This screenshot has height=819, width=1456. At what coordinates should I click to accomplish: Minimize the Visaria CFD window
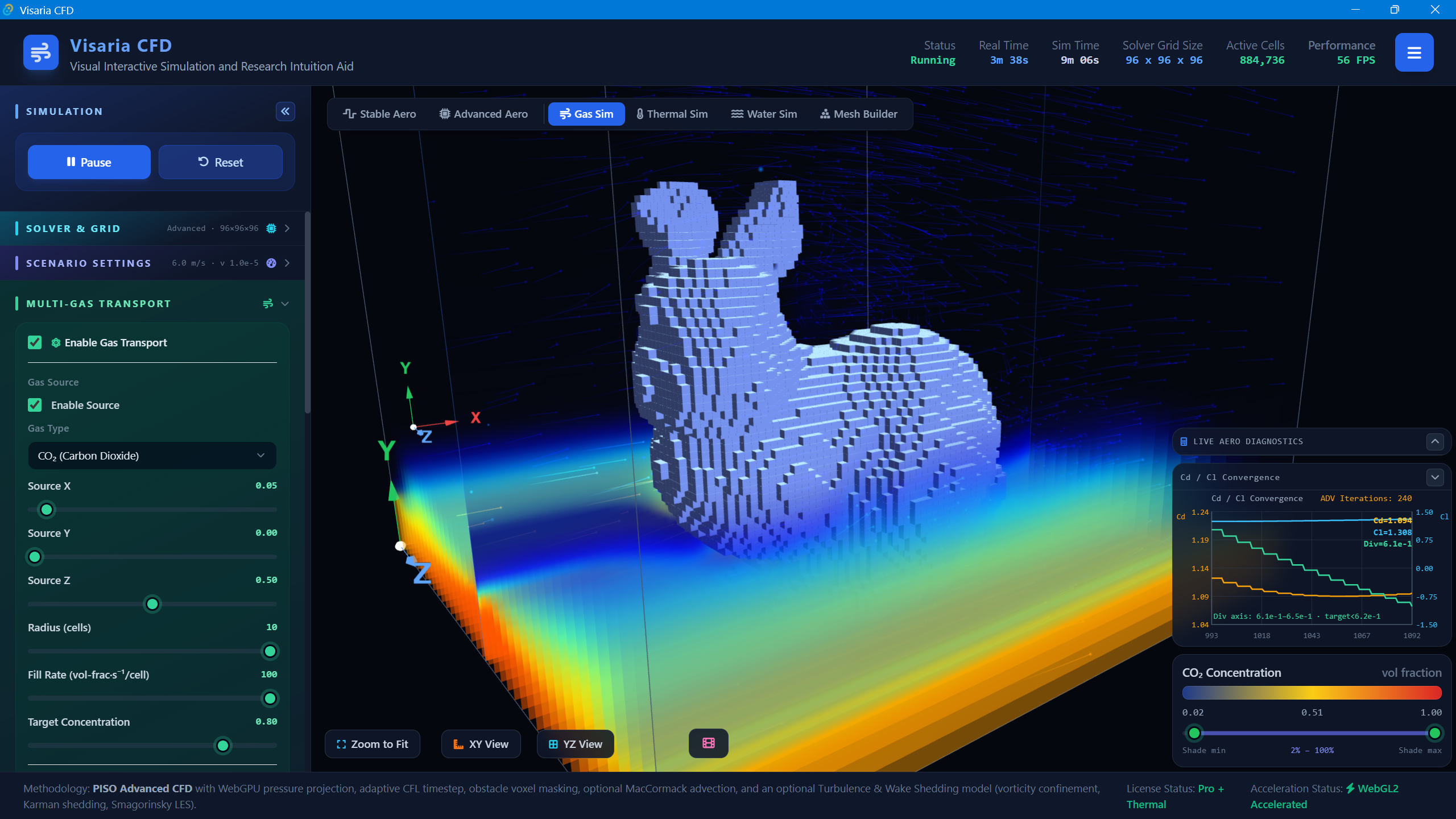pos(1355,10)
